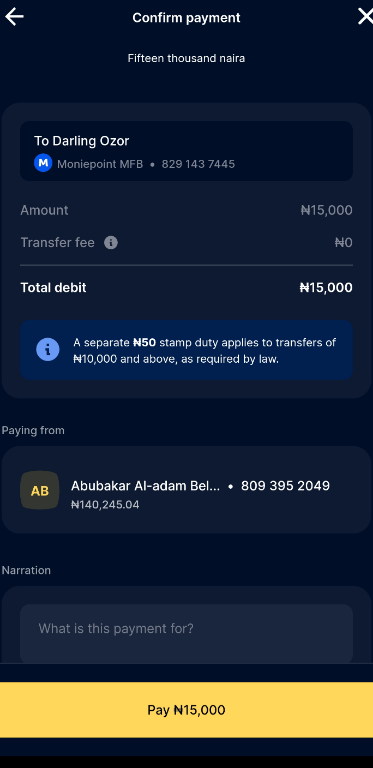The image size is (373, 768).
Task: Tap the Total debit row
Action: 186,288
